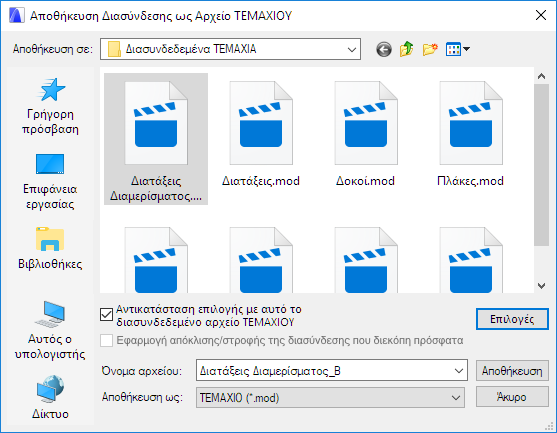Select the Διατάξεις Διαμερίσματος file
The width and height of the screenshot is (557, 433).
point(156,139)
